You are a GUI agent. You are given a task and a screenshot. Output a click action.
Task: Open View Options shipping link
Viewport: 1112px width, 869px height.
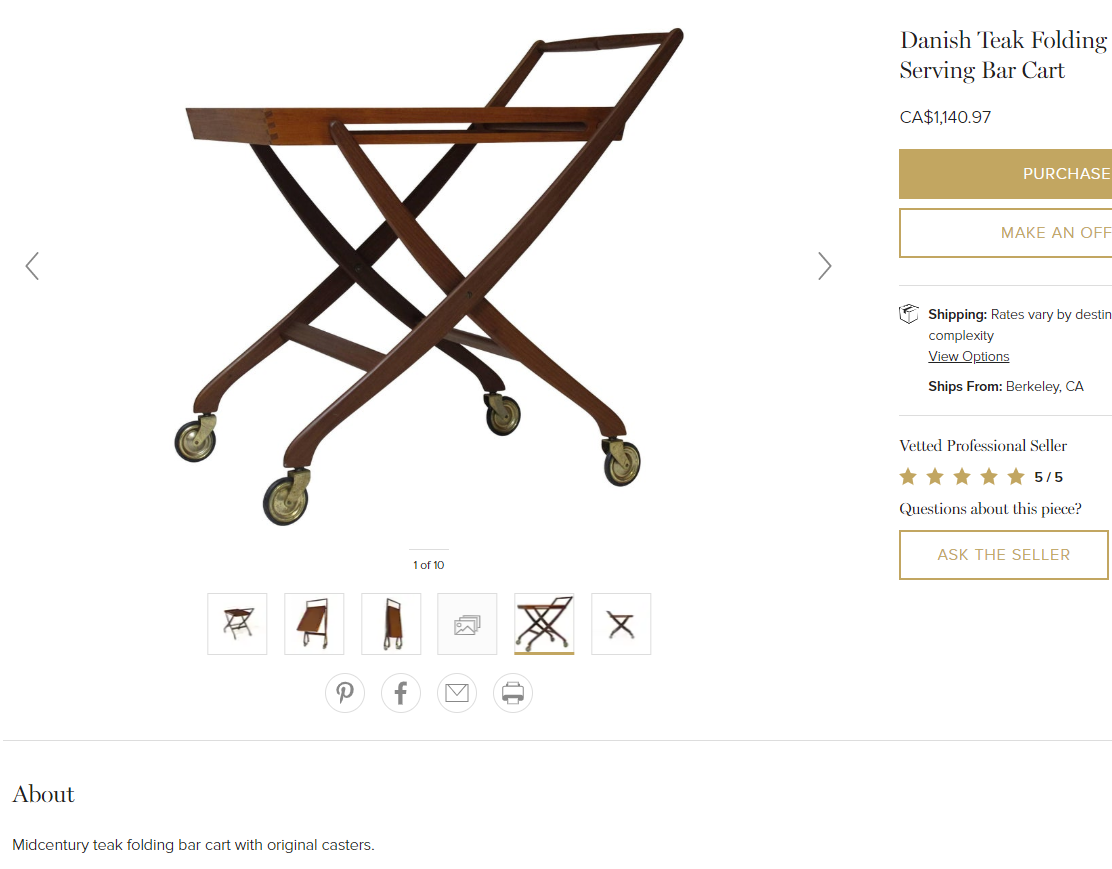pyautogui.click(x=968, y=357)
